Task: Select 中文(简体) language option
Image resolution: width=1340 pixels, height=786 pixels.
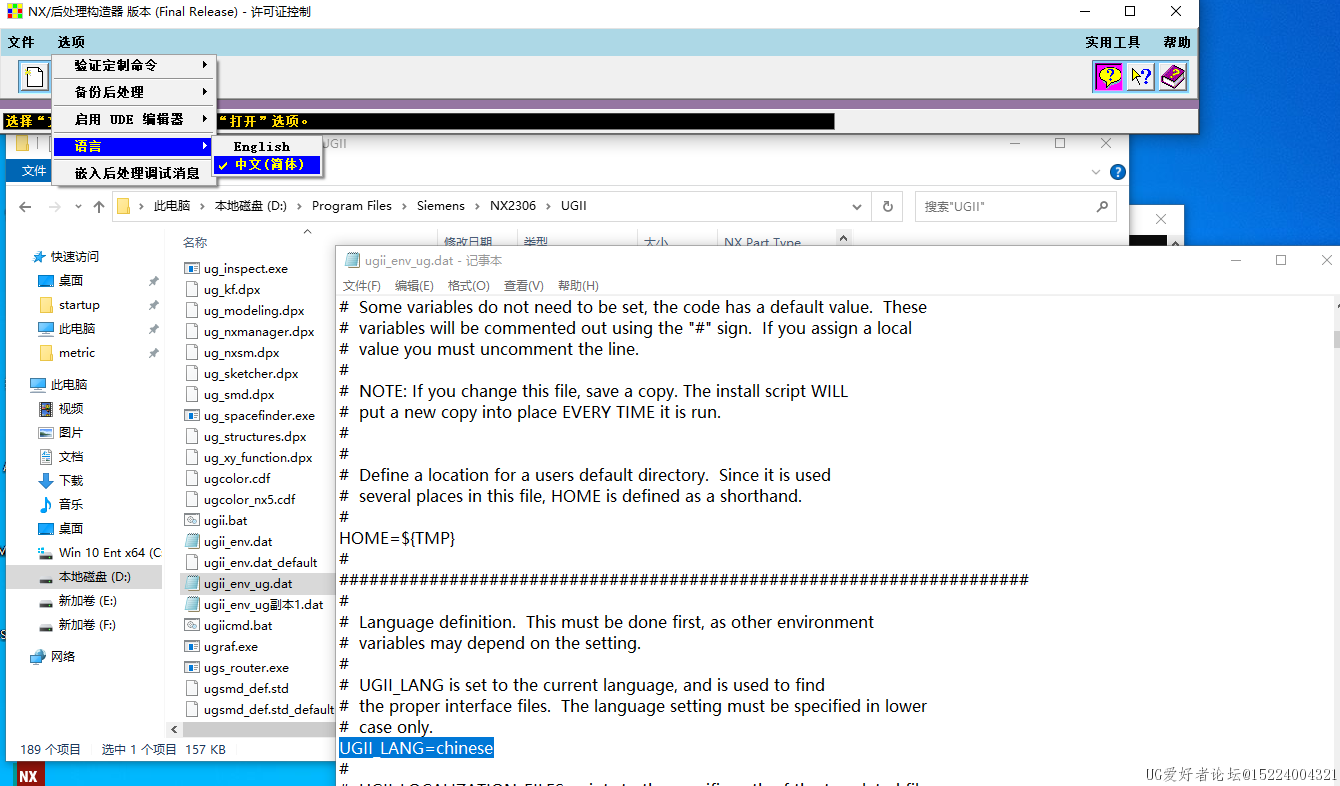Action: coord(268,164)
